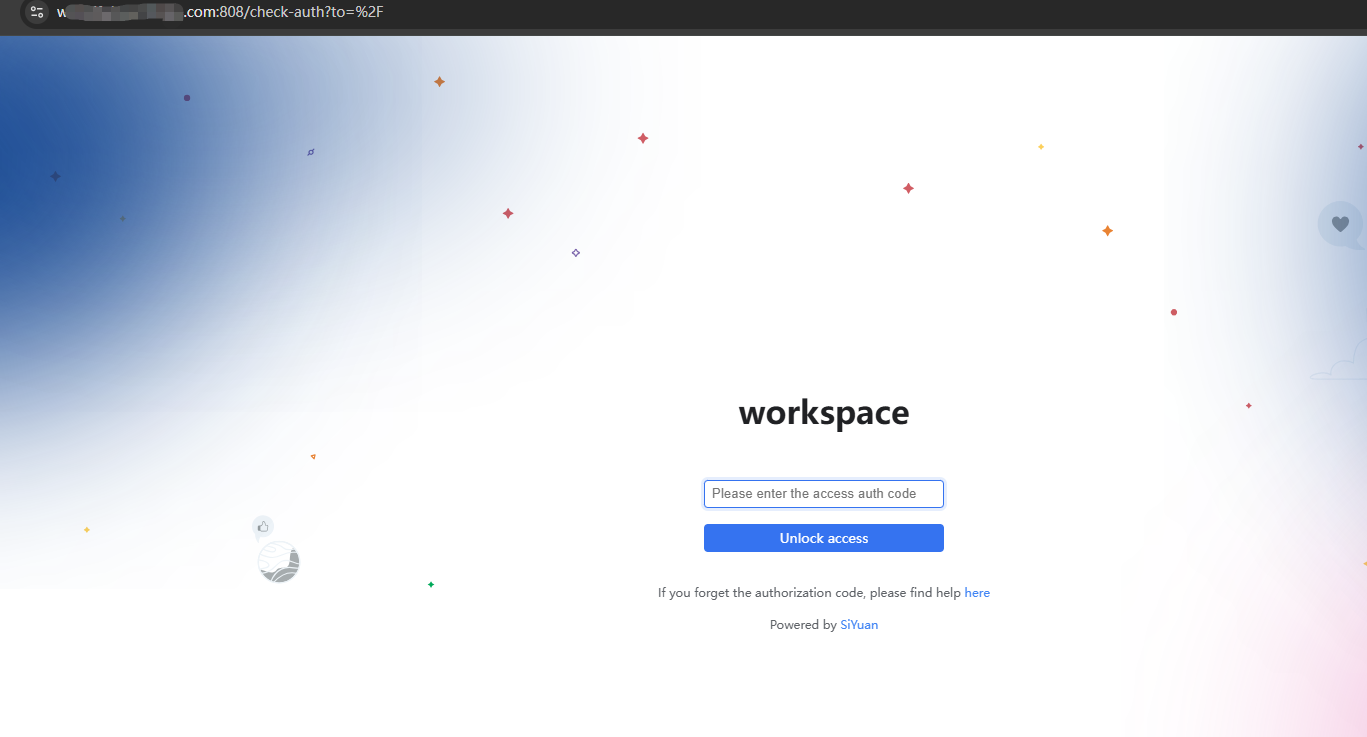Click the small orange triangle shape

point(313,457)
